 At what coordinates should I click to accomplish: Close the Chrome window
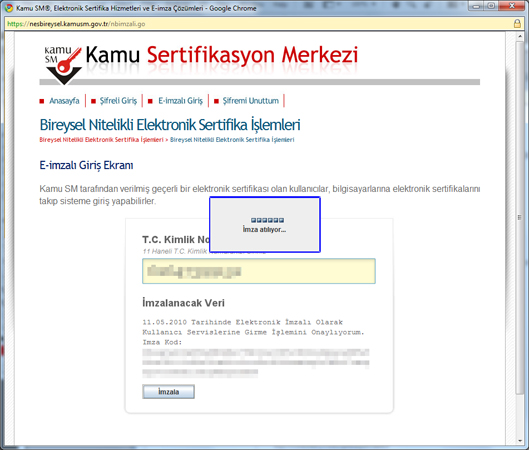pos(511,6)
